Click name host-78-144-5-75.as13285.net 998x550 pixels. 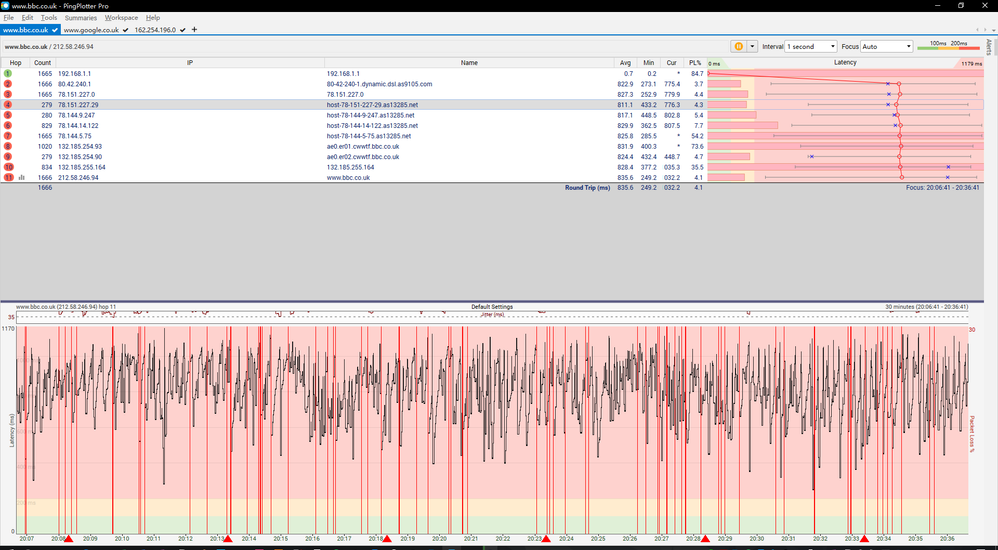(369, 136)
